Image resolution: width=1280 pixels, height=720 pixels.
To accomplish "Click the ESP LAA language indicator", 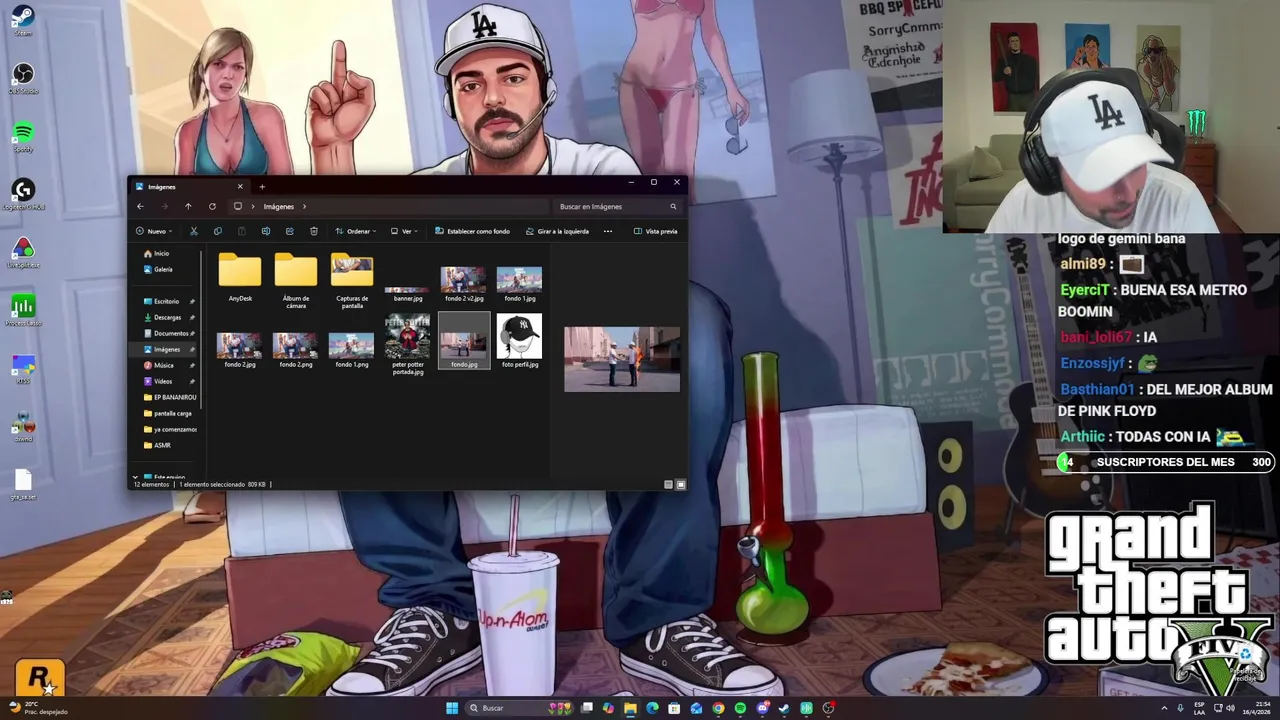I will pyautogui.click(x=1200, y=708).
